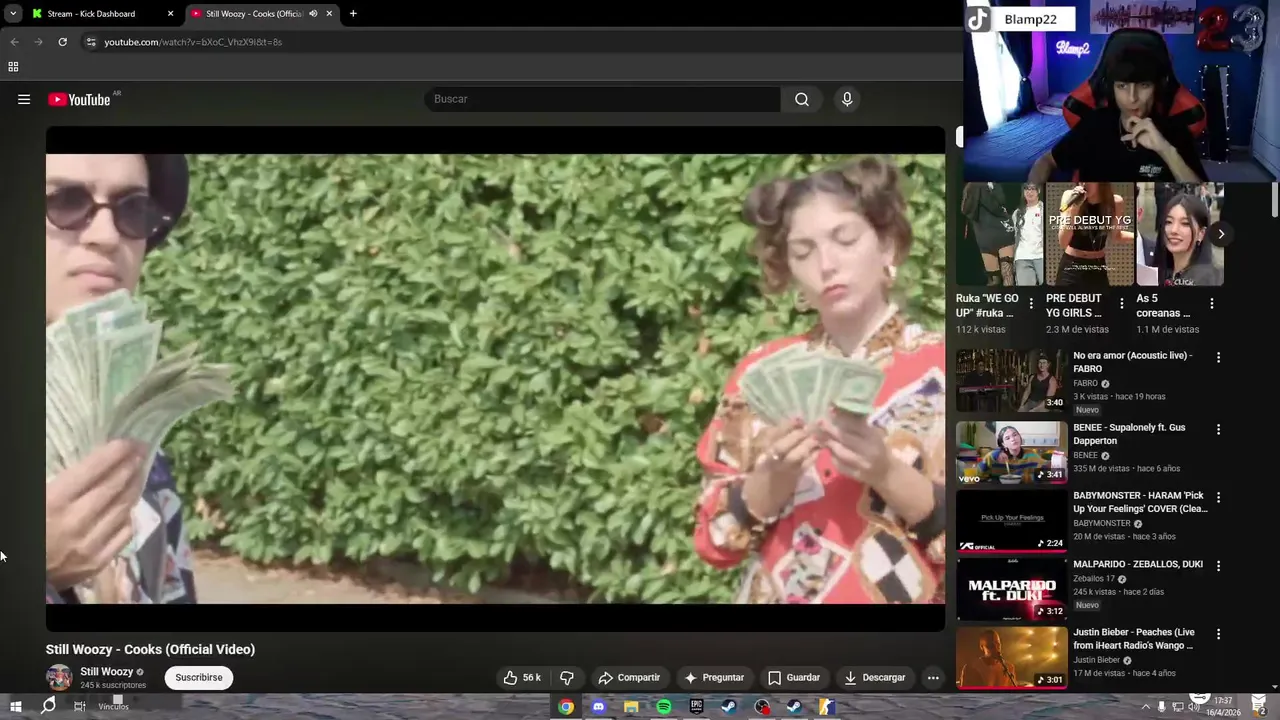
Task: Open the Preguntar AI button
Action: pyautogui.click(x=714, y=677)
